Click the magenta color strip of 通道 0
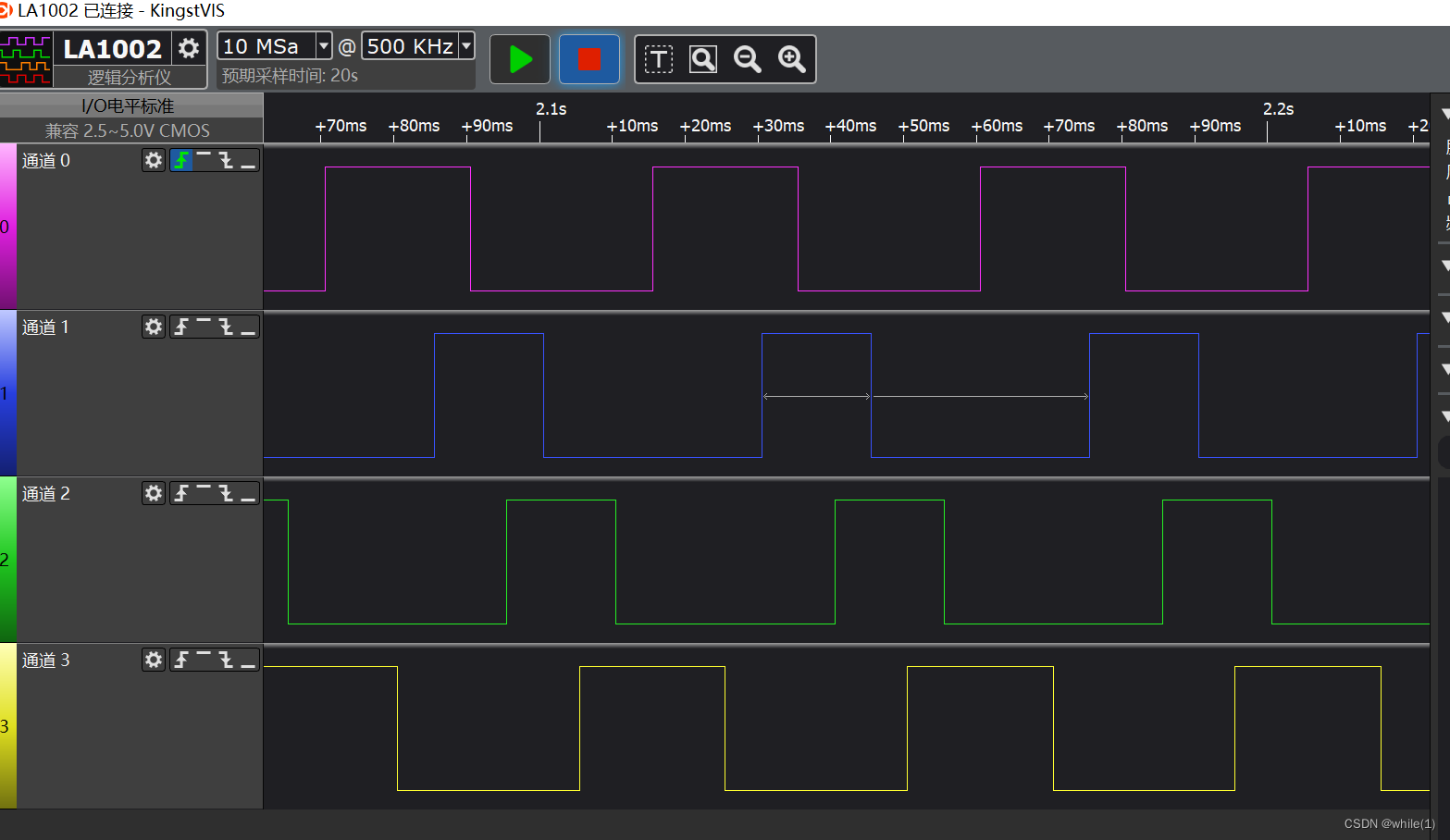The height and width of the screenshot is (840, 1450). tap(8, 227)
